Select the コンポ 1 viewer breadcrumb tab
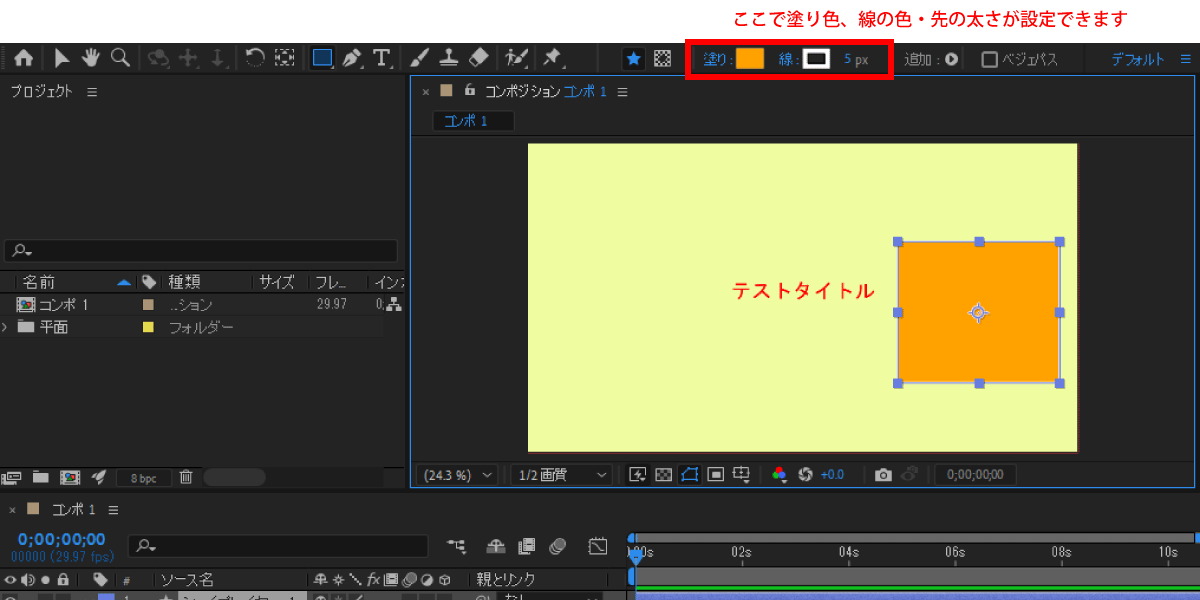1200x600 pixels. click(x=473, y=121)
